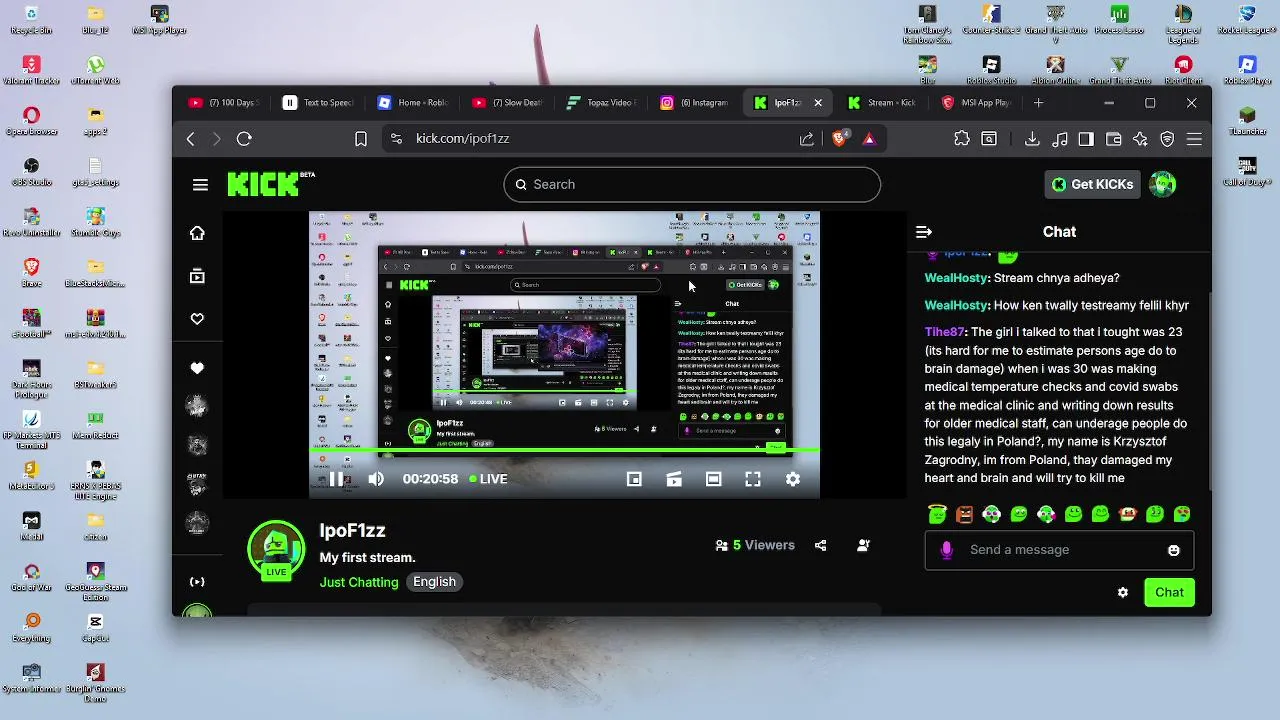This screenshot has height=720, width=1280.
Task: Open chat settings gear
Action: [1123, 592]
